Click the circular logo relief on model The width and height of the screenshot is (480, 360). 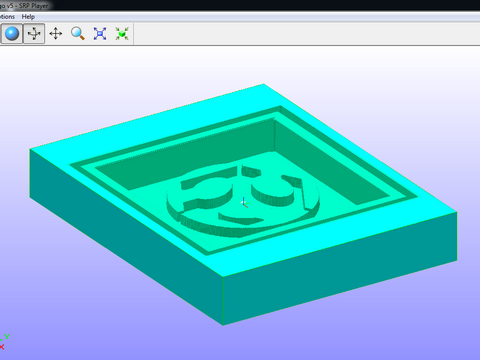243,200
